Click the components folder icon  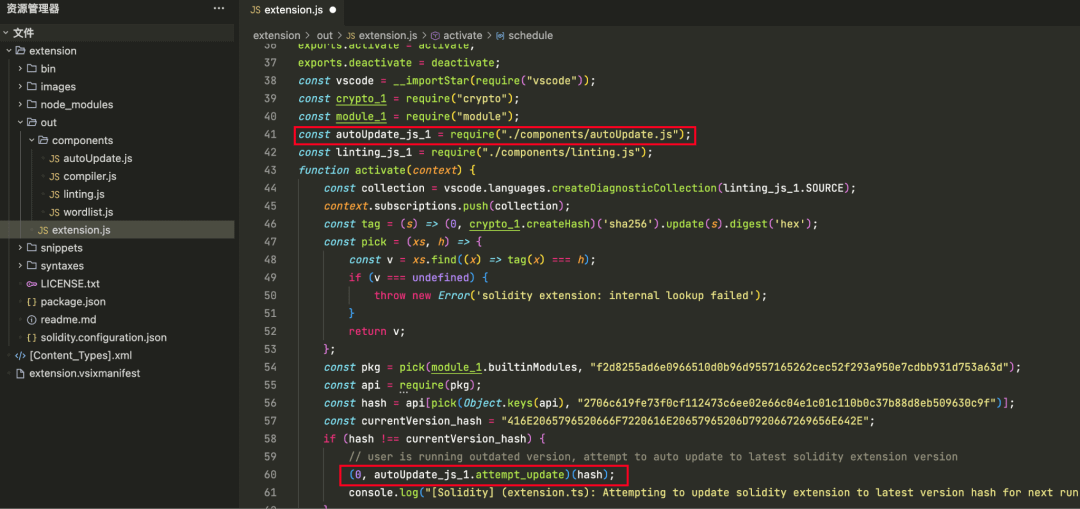(43, 141)
